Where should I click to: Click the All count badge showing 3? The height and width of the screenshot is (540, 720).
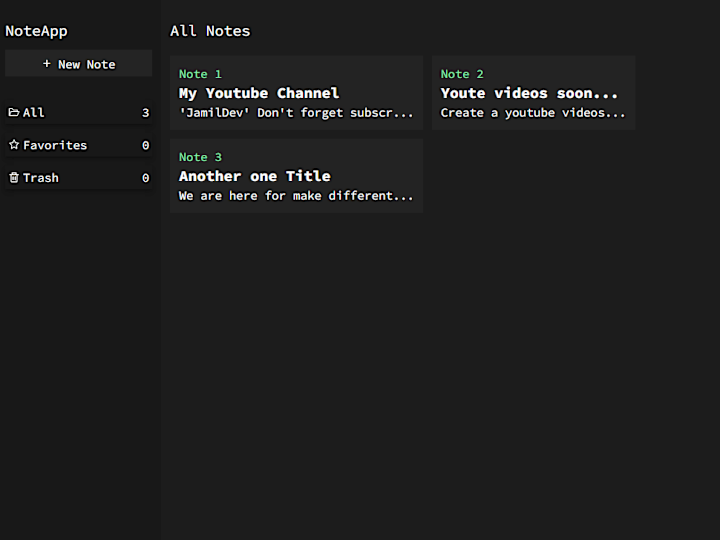tap(146, 112)
